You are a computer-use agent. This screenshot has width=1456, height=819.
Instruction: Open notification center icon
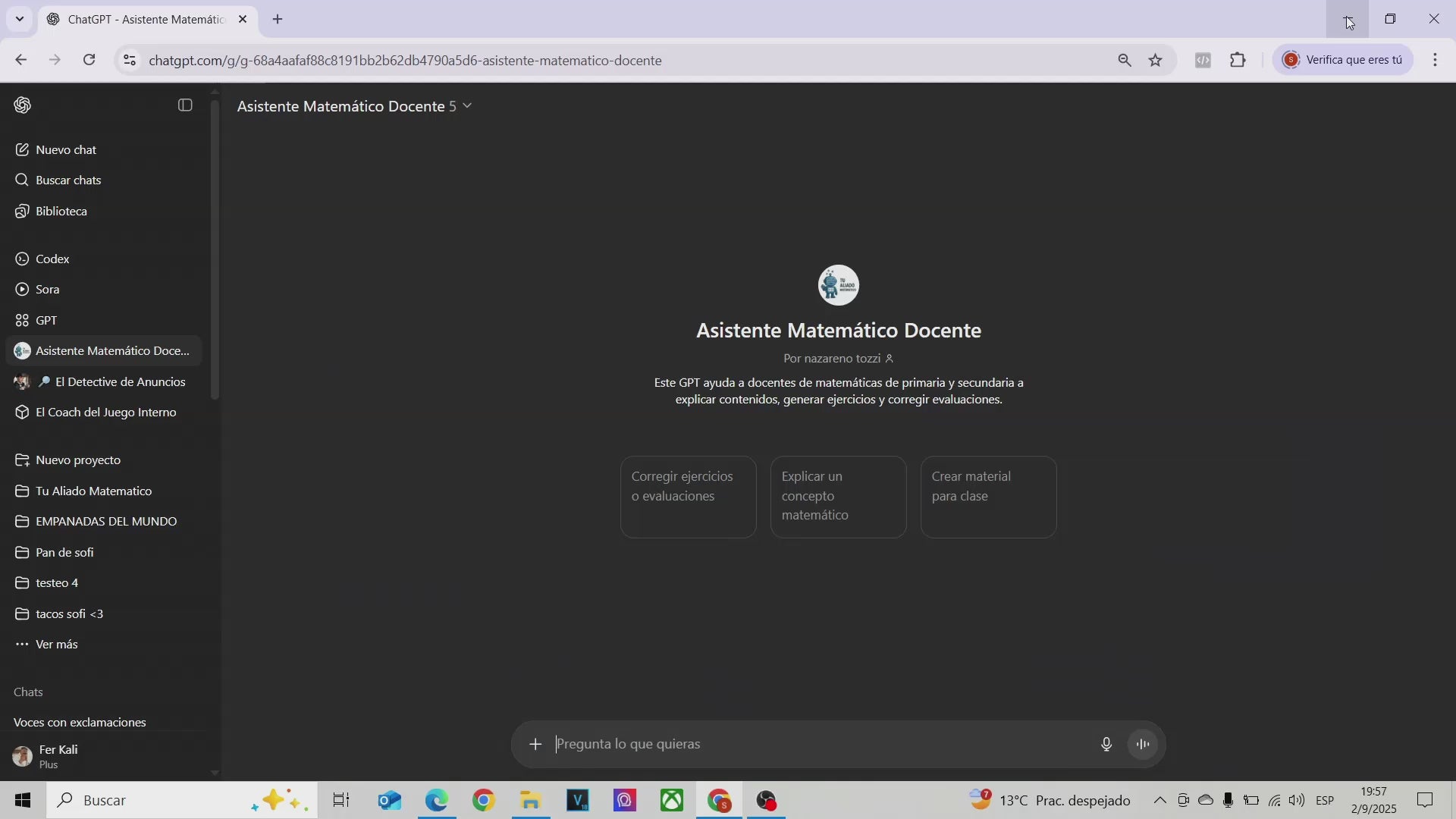pyautogui.click(x=1426, y=801)
